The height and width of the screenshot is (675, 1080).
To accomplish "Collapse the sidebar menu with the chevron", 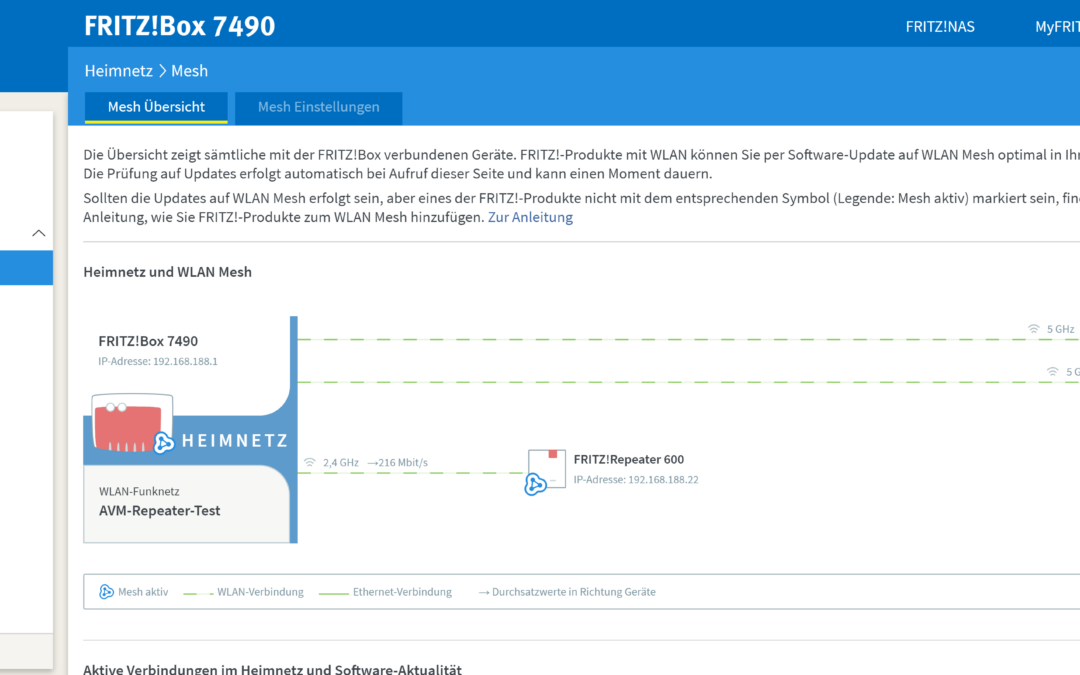I will click(39, 233).
